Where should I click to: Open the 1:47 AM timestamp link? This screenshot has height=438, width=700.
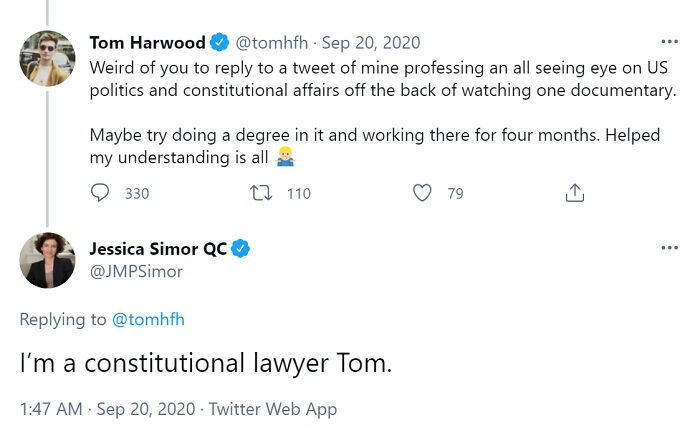coord(48,409)
